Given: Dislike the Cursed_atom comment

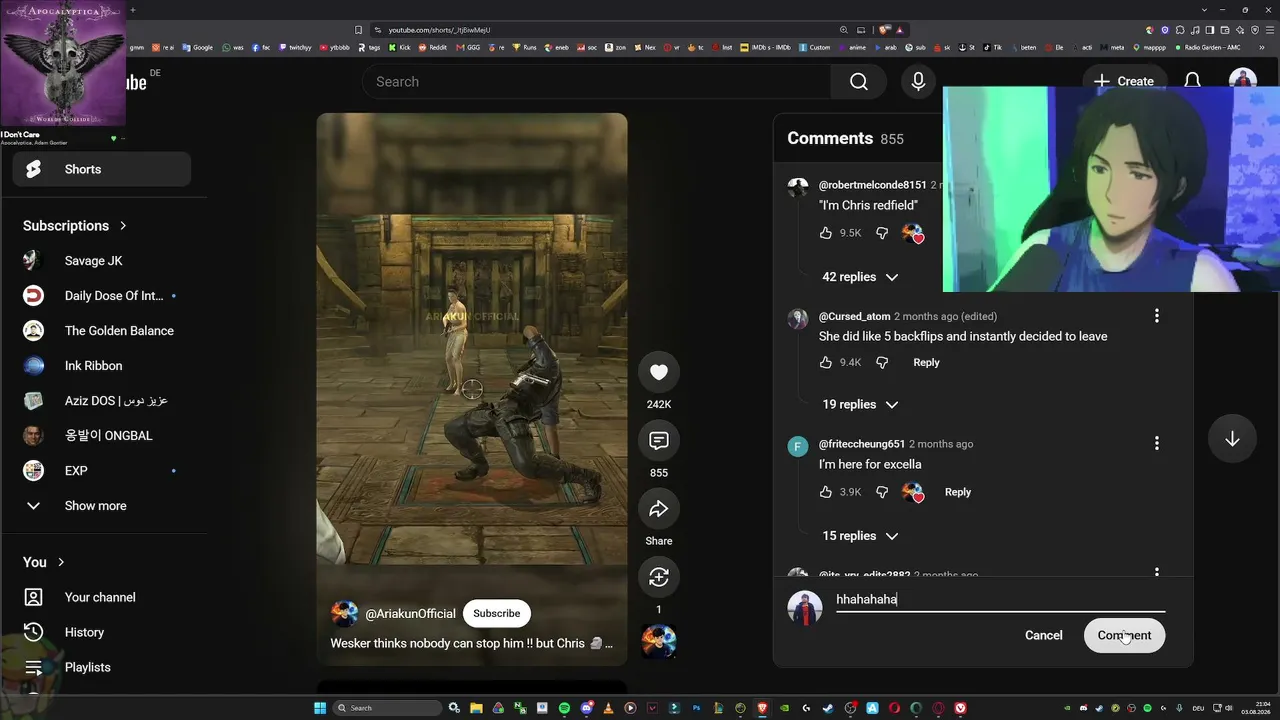Looking at the screenshot, I should point(882,363).
